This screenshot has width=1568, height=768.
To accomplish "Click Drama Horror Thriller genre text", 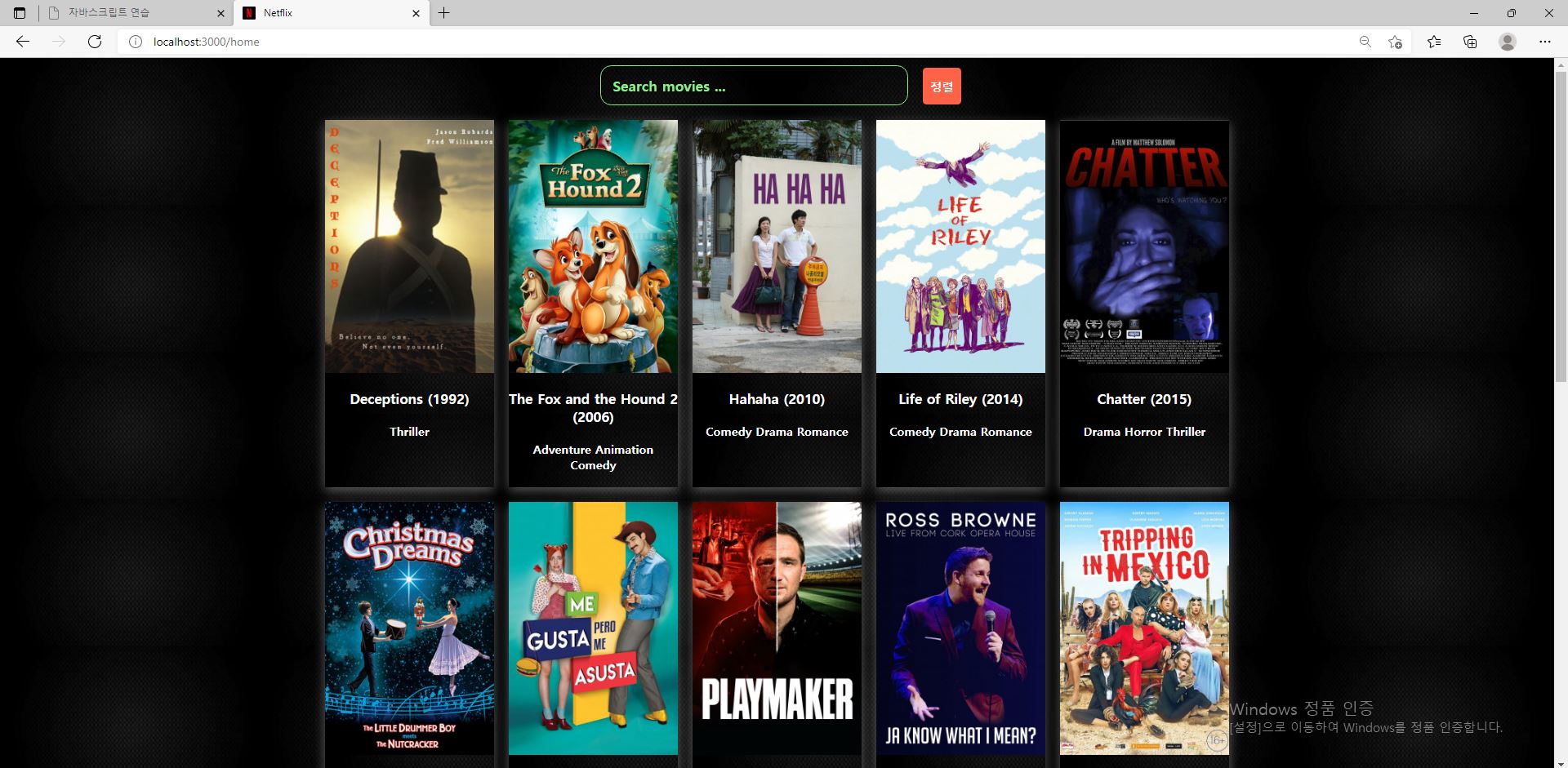I will 1144,432.
